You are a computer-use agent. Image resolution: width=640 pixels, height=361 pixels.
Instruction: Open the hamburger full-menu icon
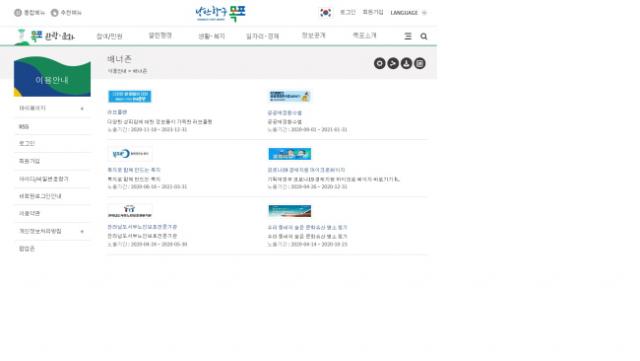click(x=408, y=36)
